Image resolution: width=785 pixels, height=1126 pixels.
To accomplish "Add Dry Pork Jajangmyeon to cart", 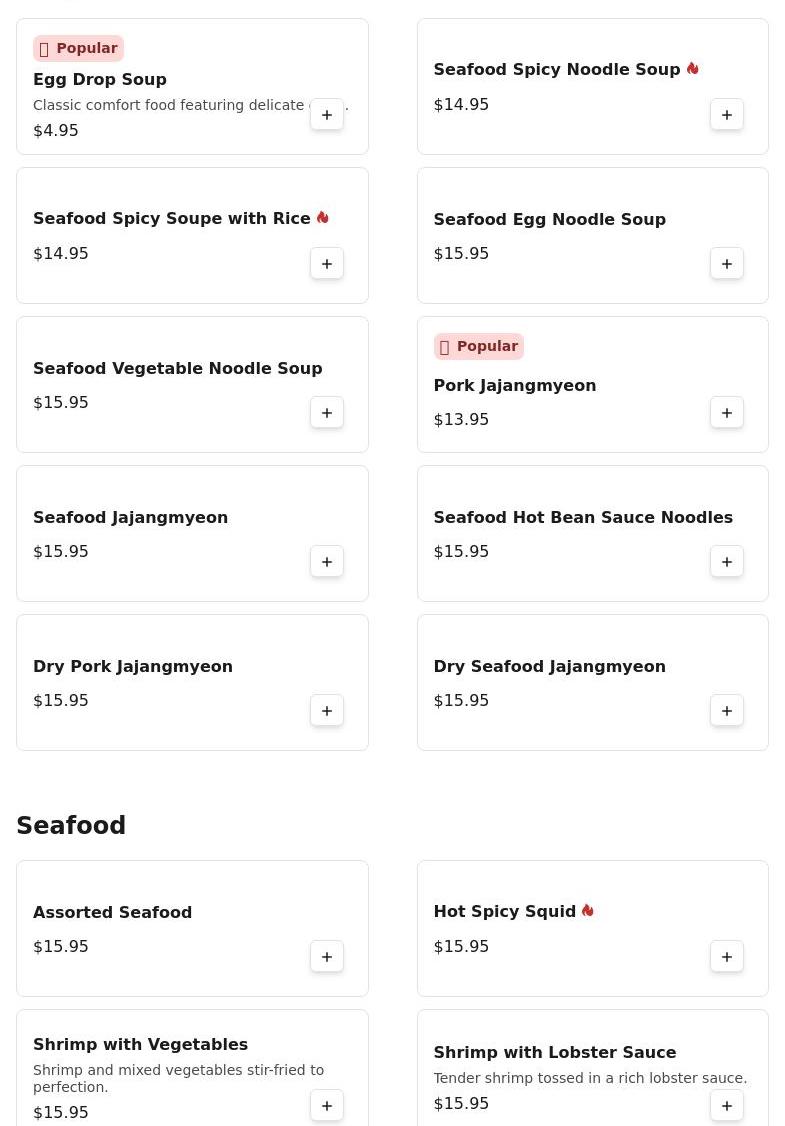I will 327,711.
